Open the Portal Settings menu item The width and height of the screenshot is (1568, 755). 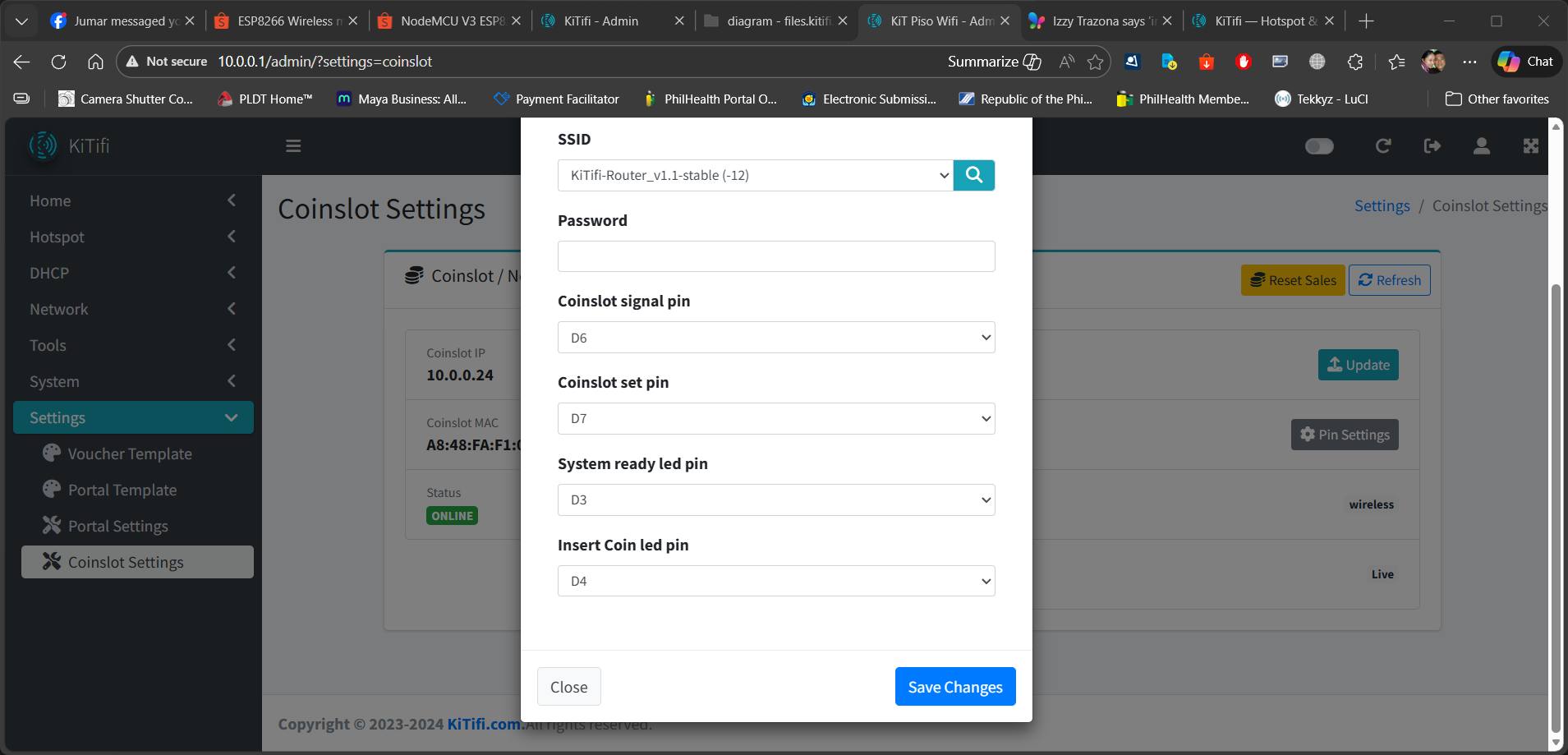[x=137, y=526]
